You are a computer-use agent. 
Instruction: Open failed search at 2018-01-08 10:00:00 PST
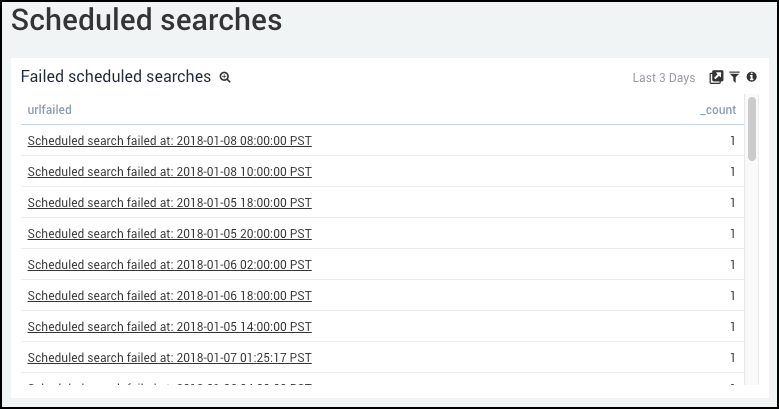169,172
